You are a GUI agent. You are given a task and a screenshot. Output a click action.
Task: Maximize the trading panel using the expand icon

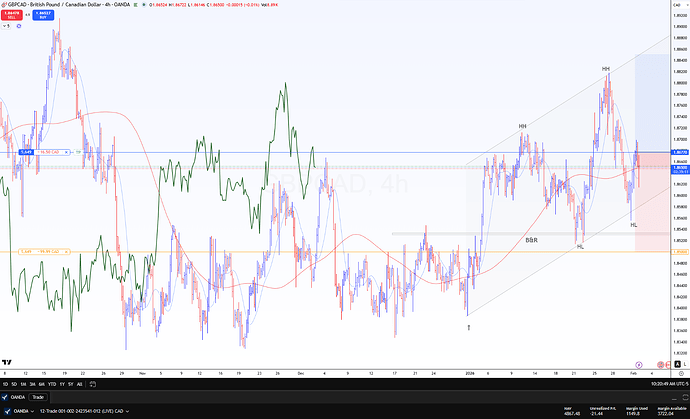[x=685, y=397]
